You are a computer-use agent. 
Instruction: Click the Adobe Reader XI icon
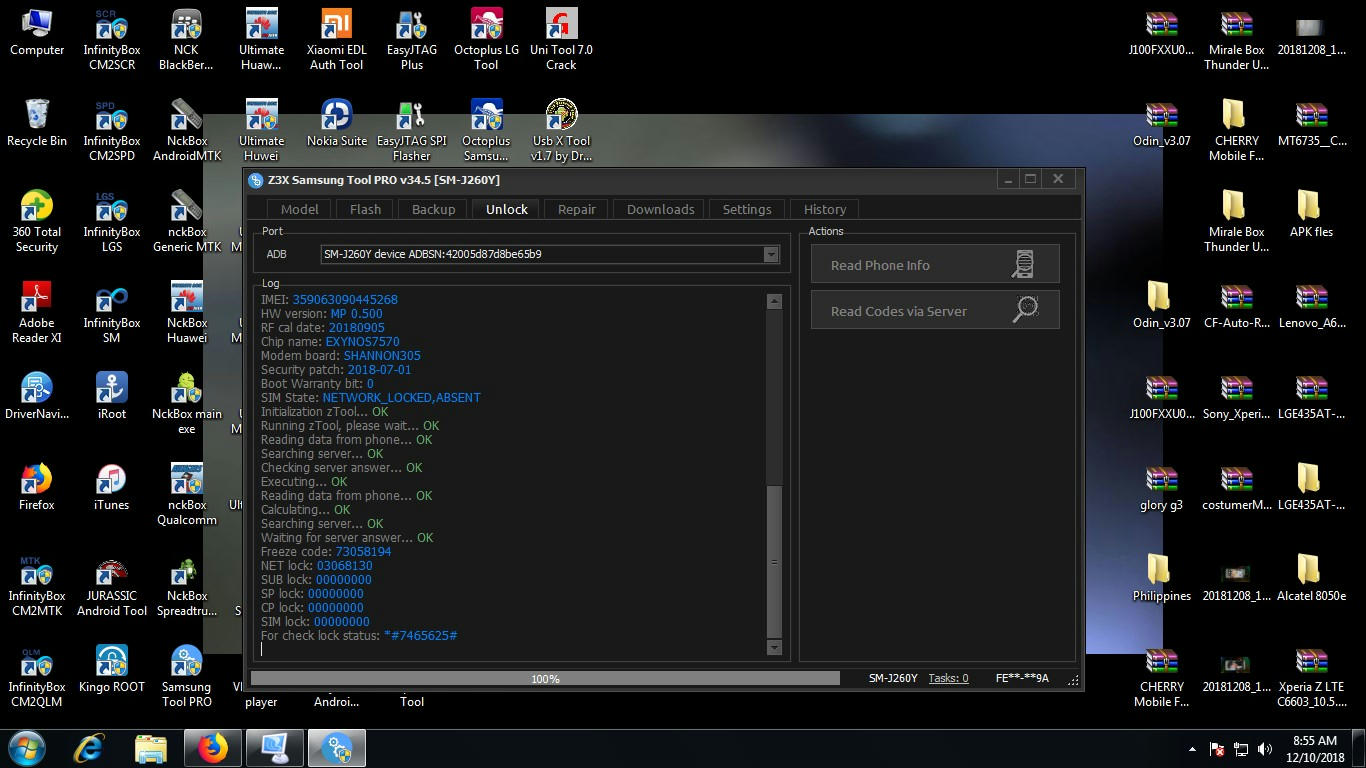click(x=37, y=313)
